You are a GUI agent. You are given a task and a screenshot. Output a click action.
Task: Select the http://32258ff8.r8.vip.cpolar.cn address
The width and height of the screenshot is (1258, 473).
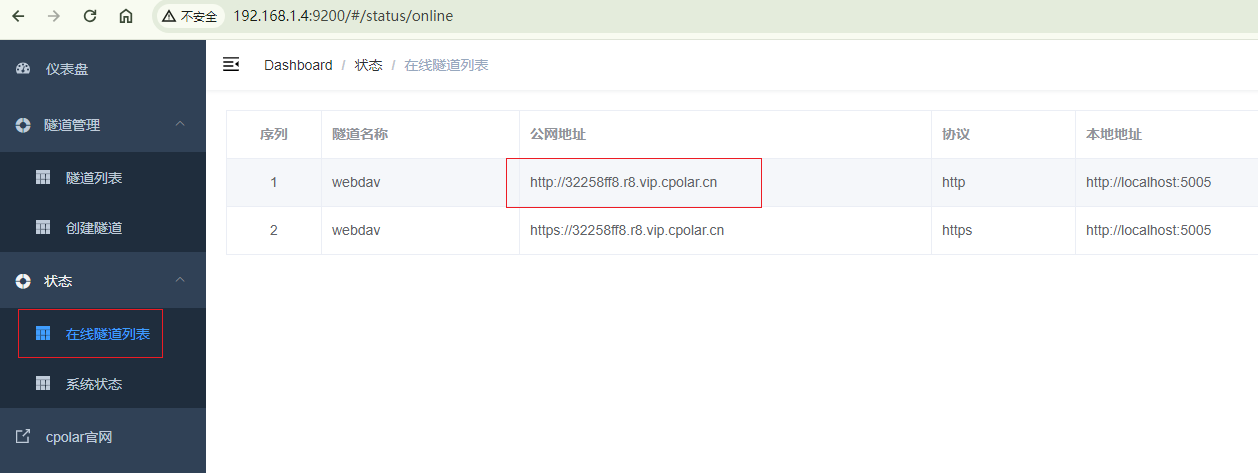point(624,182)
